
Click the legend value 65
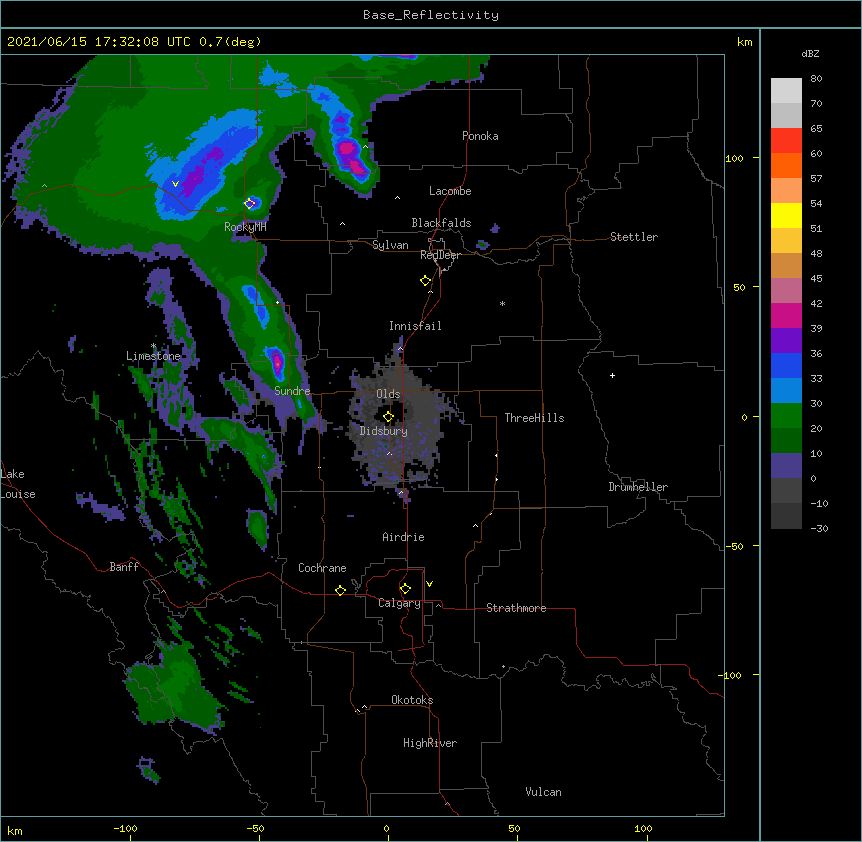[x=816, y=129]
